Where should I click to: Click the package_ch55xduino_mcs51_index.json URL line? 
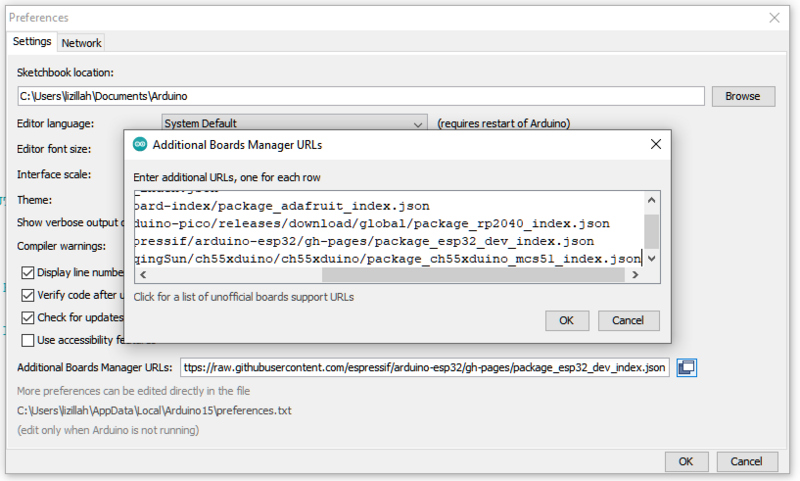[388, 259]
